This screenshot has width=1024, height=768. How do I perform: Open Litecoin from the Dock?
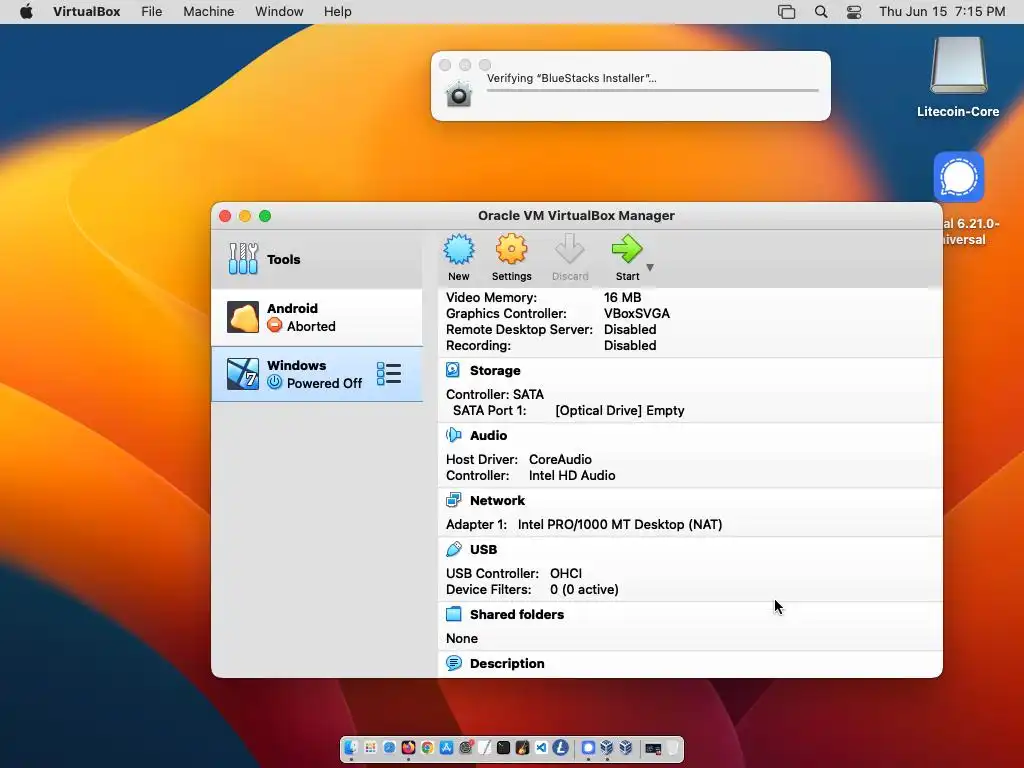[x=560, y=748]
